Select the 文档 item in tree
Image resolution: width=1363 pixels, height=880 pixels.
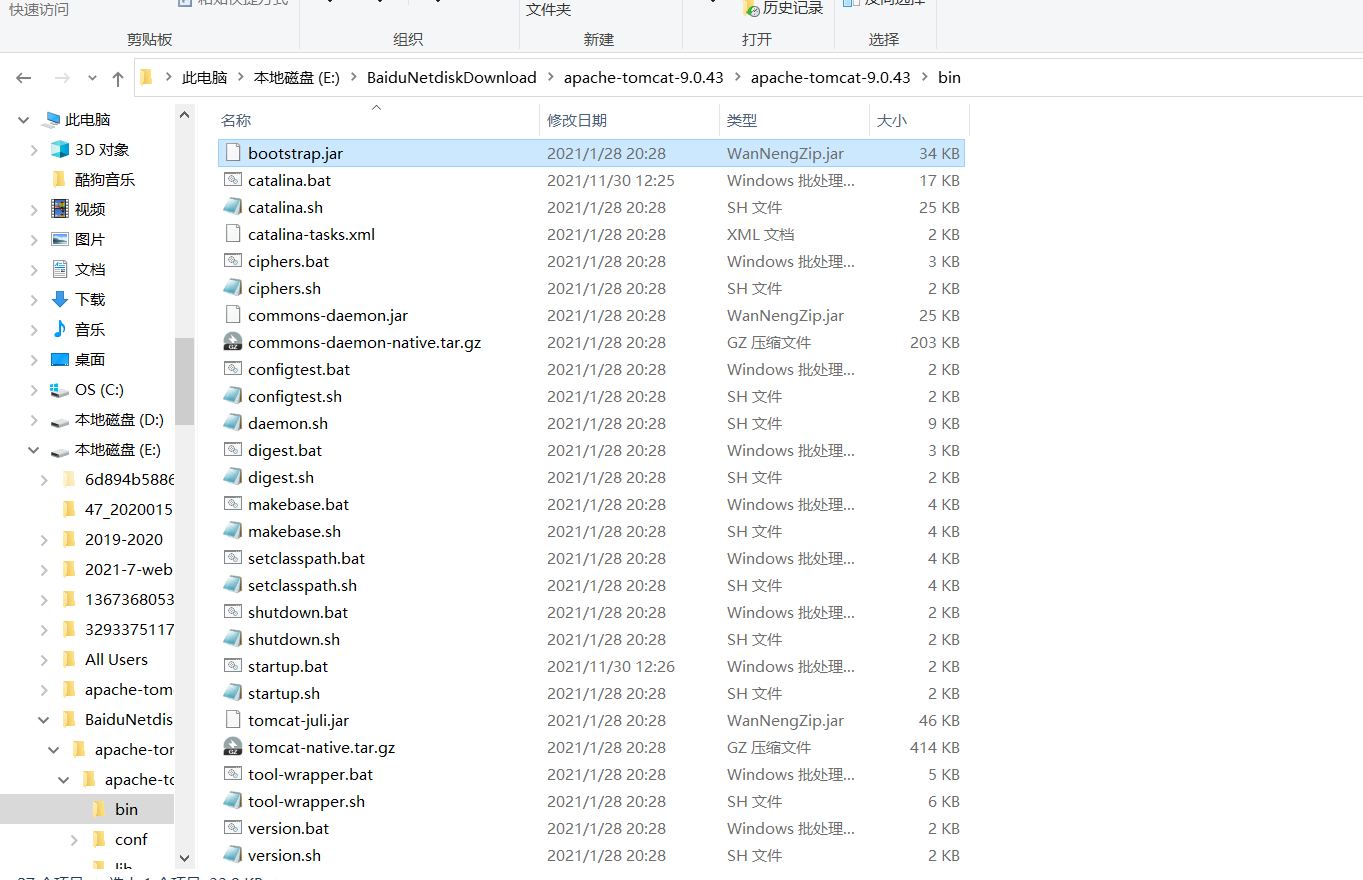click(90, 269)
